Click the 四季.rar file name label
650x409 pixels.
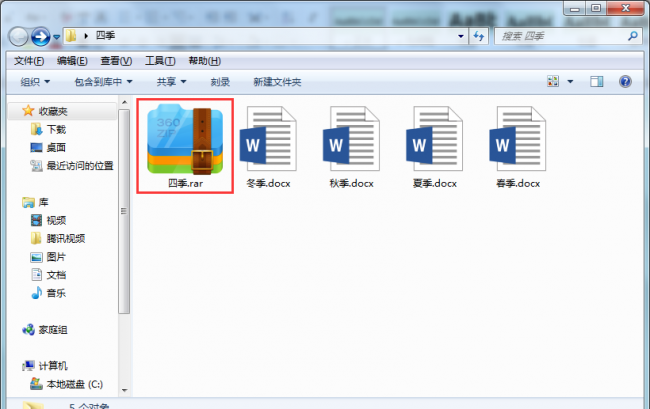click(x=185, y=183)
